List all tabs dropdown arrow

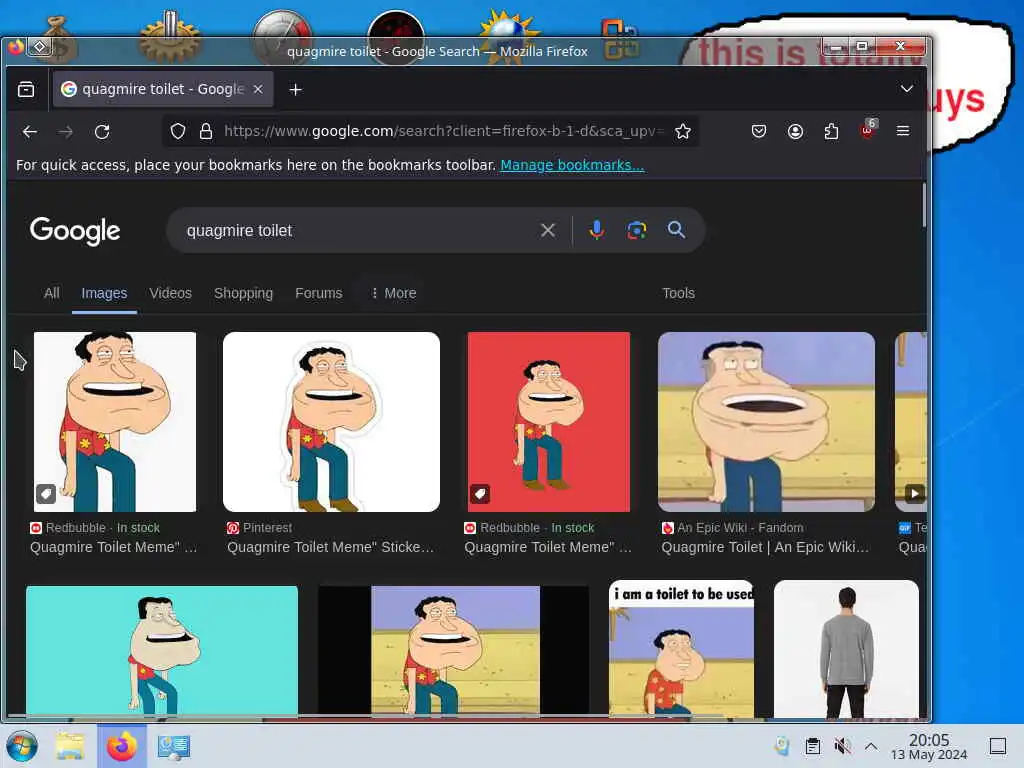[906, 89]
